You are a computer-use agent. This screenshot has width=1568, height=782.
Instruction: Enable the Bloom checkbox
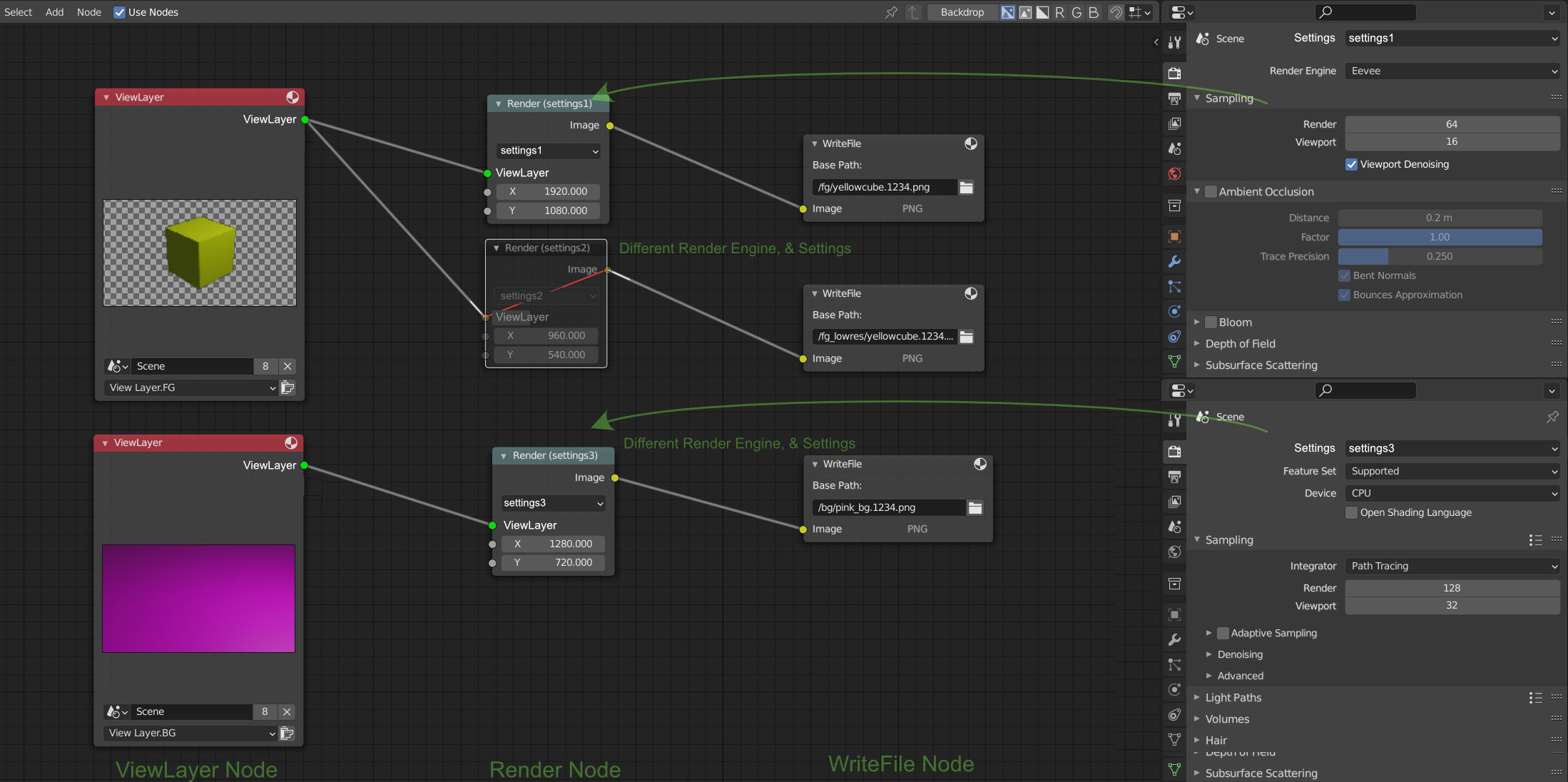tap(1211, 323)
